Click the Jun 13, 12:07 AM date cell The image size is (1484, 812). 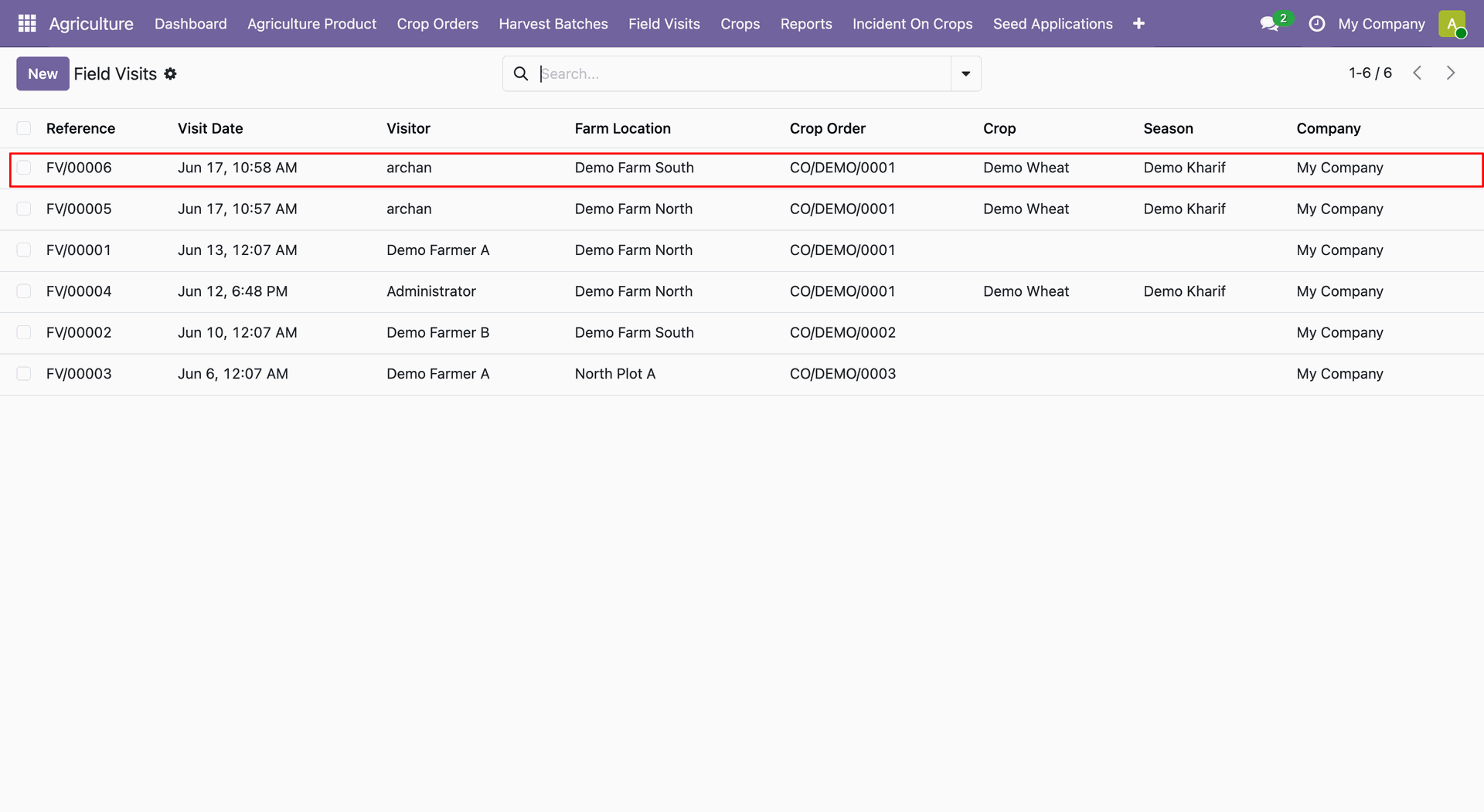(237, 250)
